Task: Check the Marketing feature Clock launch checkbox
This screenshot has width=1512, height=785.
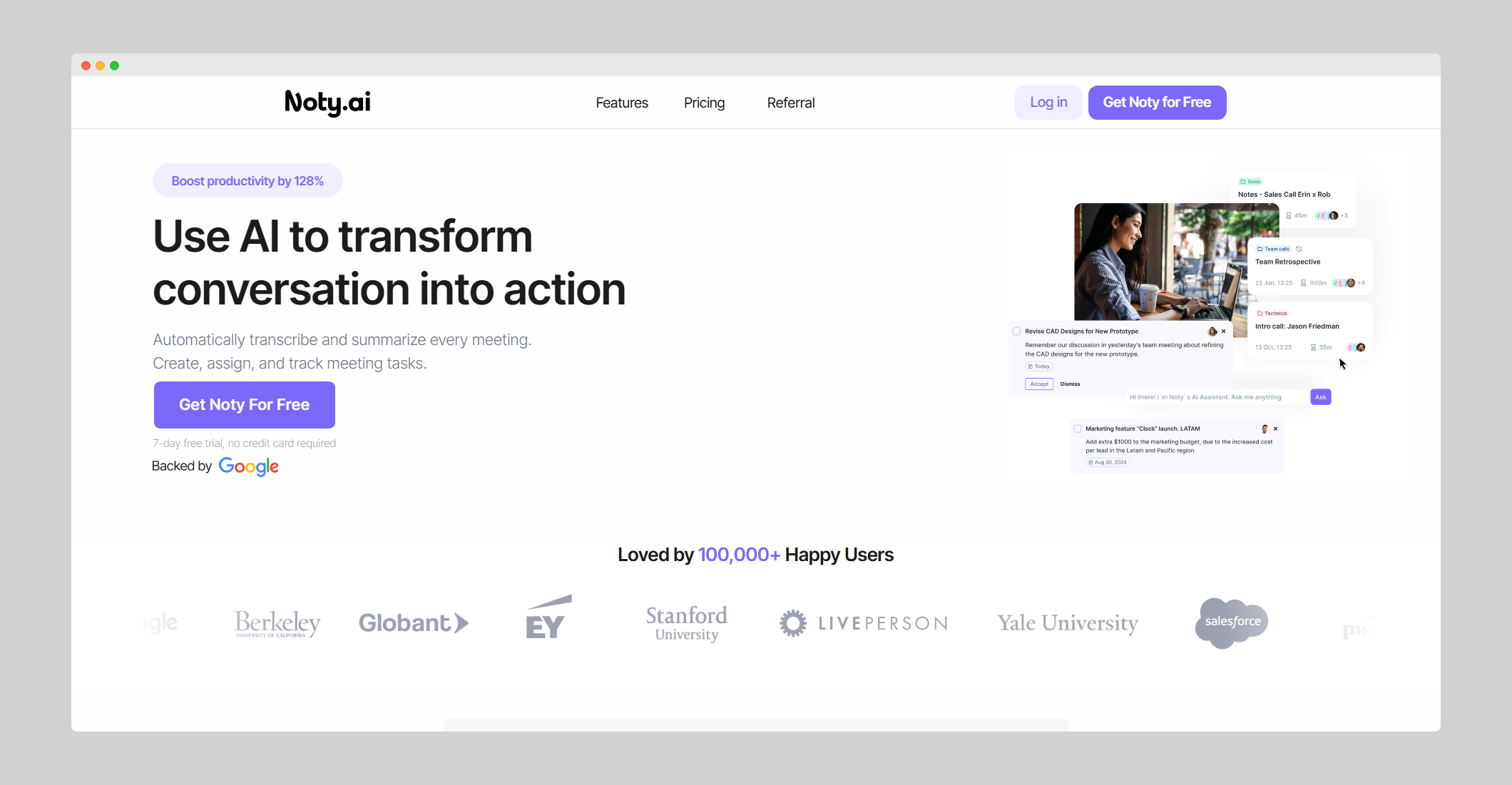Action: [1078, 429]
